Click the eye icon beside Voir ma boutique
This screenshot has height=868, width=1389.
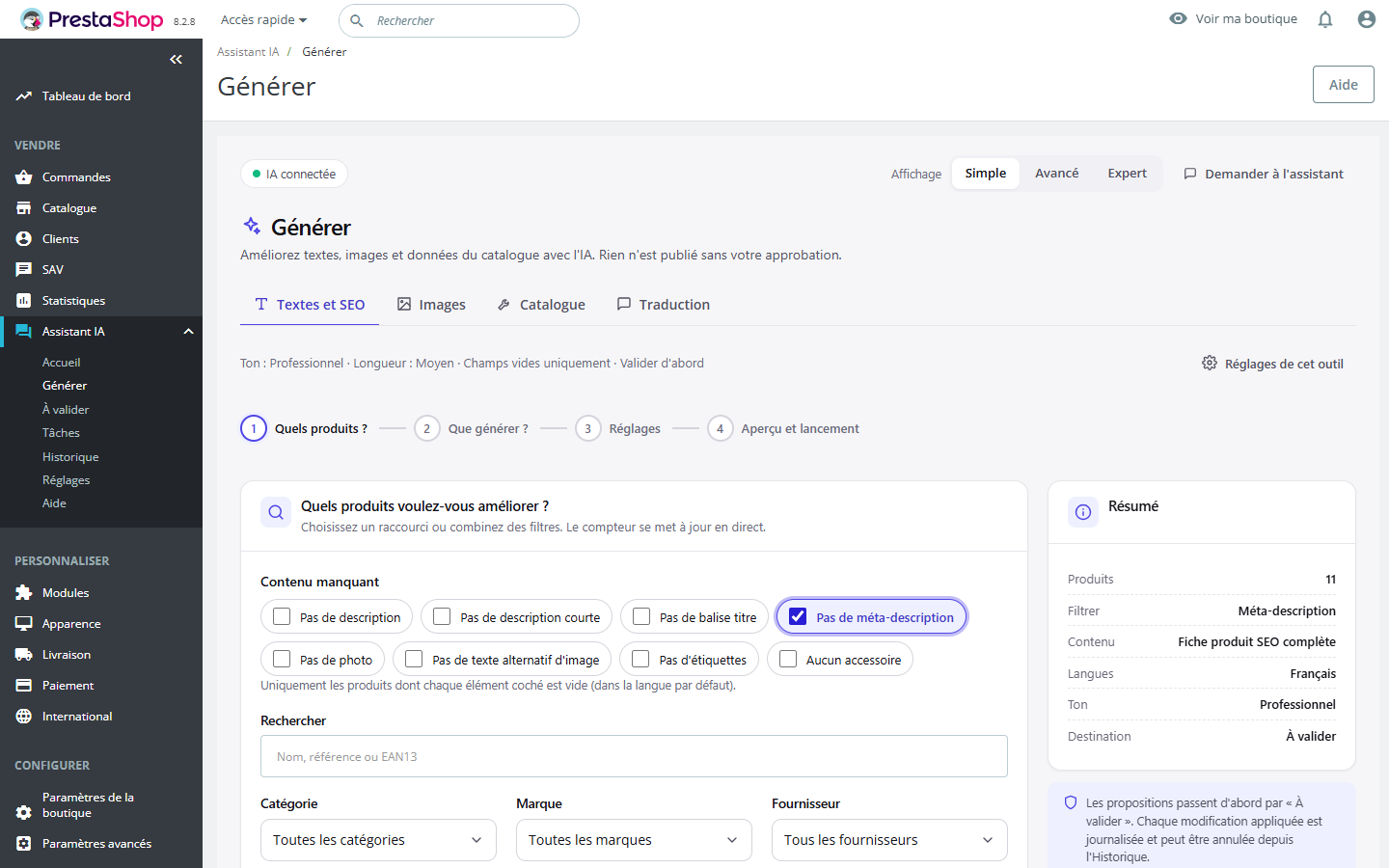click(1178, 18)
